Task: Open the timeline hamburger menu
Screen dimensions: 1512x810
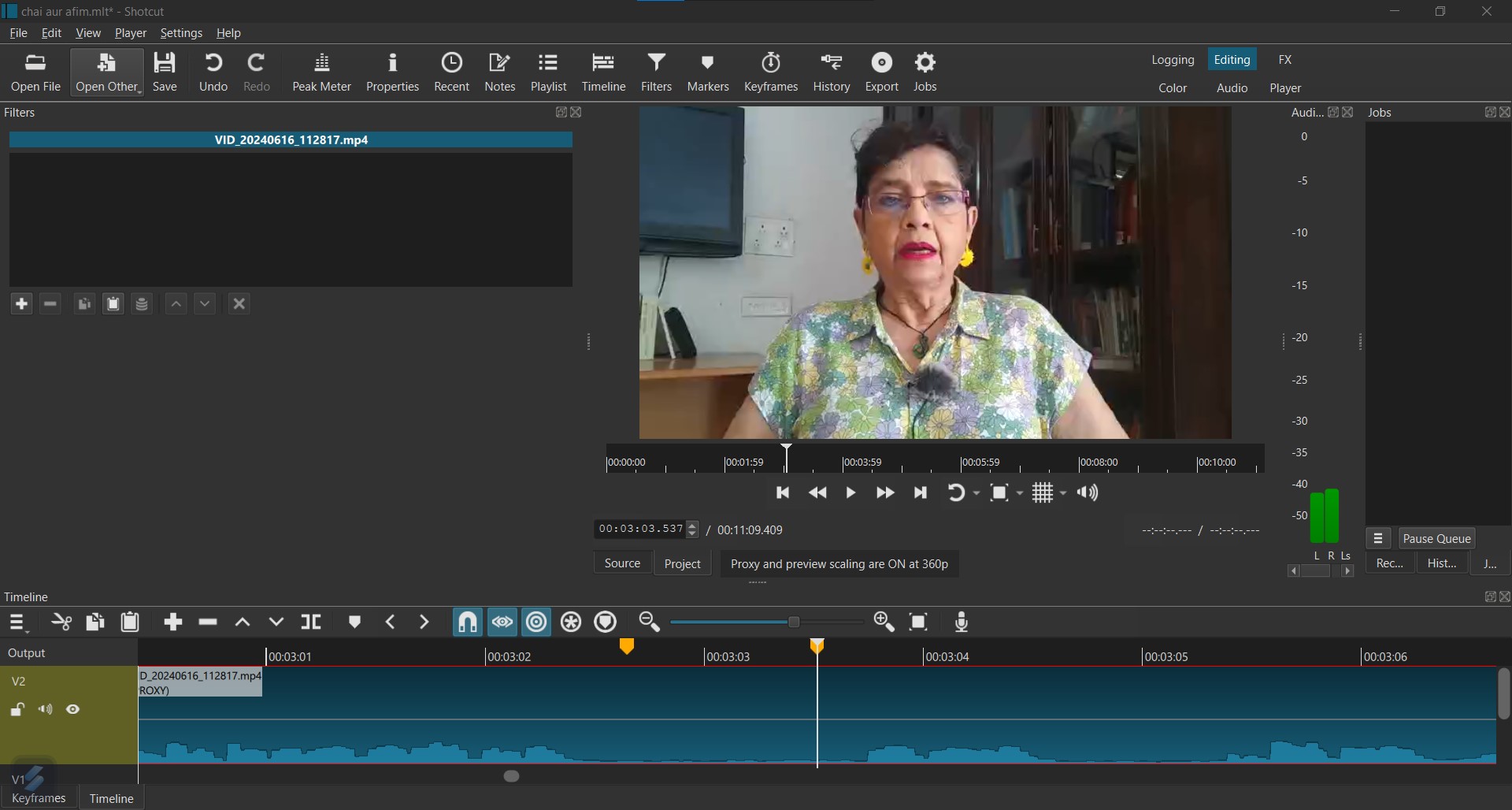Action: [17, 622]
